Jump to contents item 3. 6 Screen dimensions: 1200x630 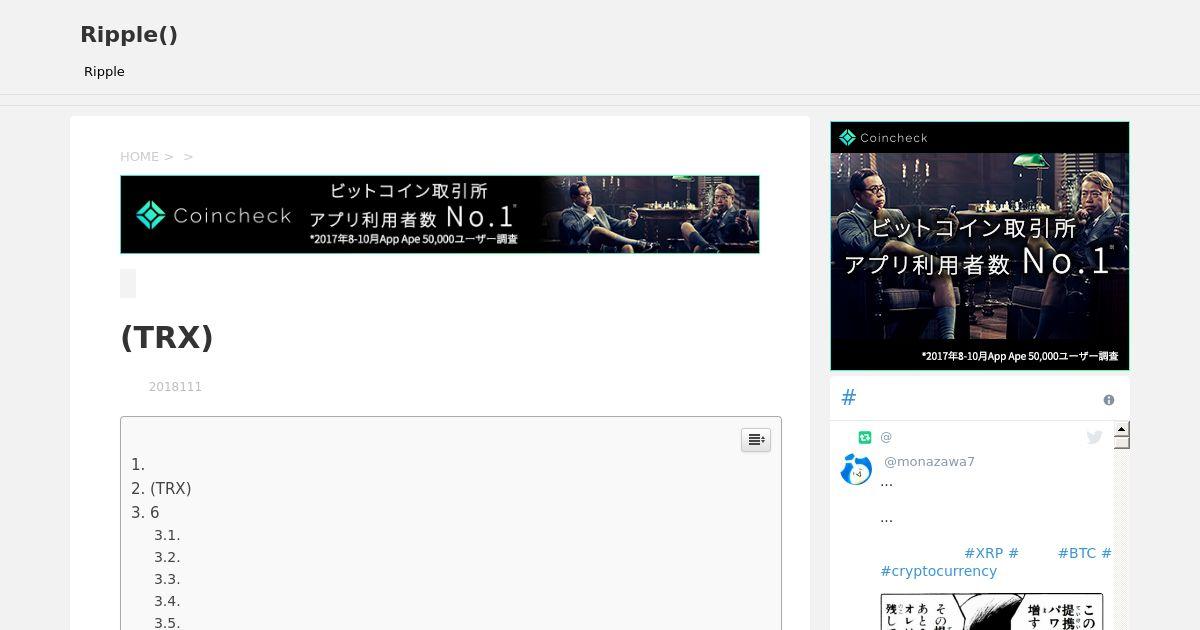145,512
